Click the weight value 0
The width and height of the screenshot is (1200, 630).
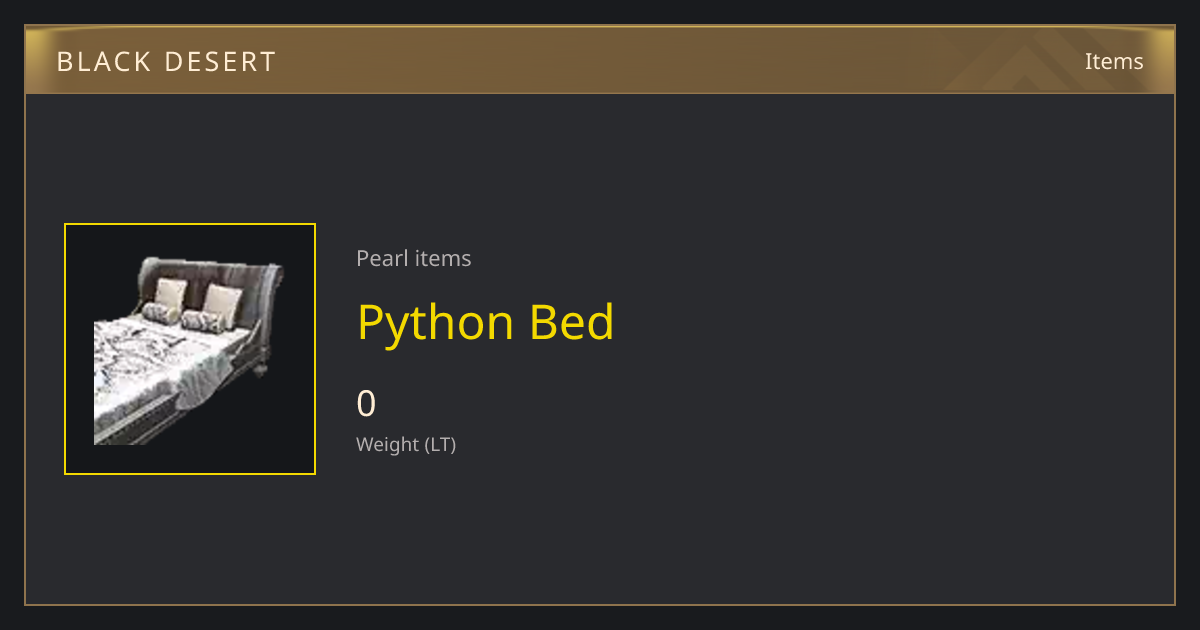pyautogui.click(x=366, y=403)
